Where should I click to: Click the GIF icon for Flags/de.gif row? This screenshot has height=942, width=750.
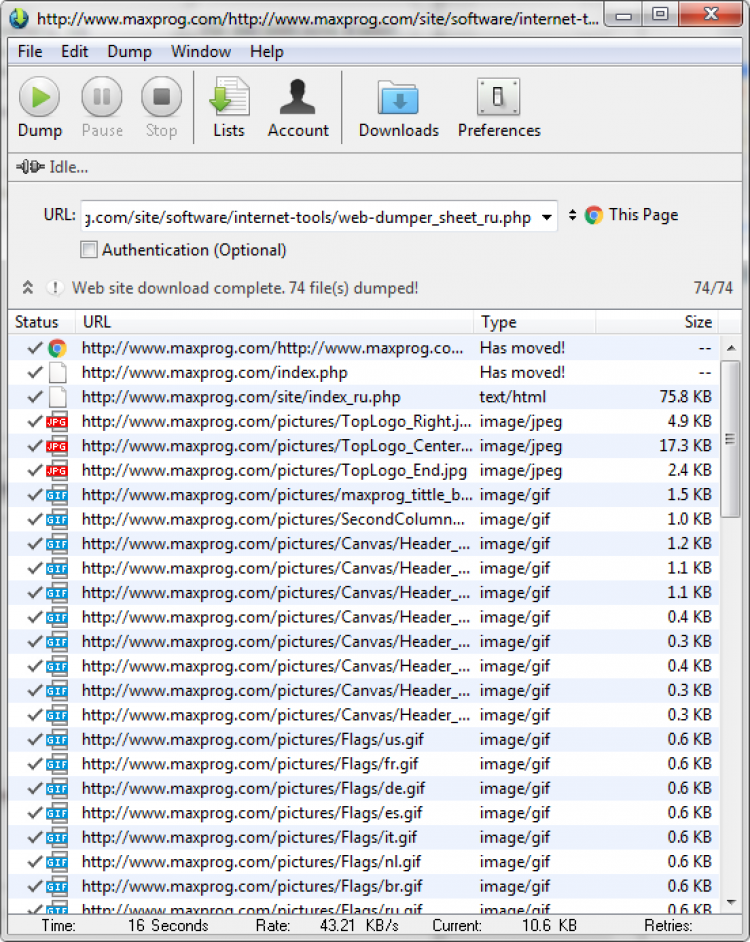(57, 789)
